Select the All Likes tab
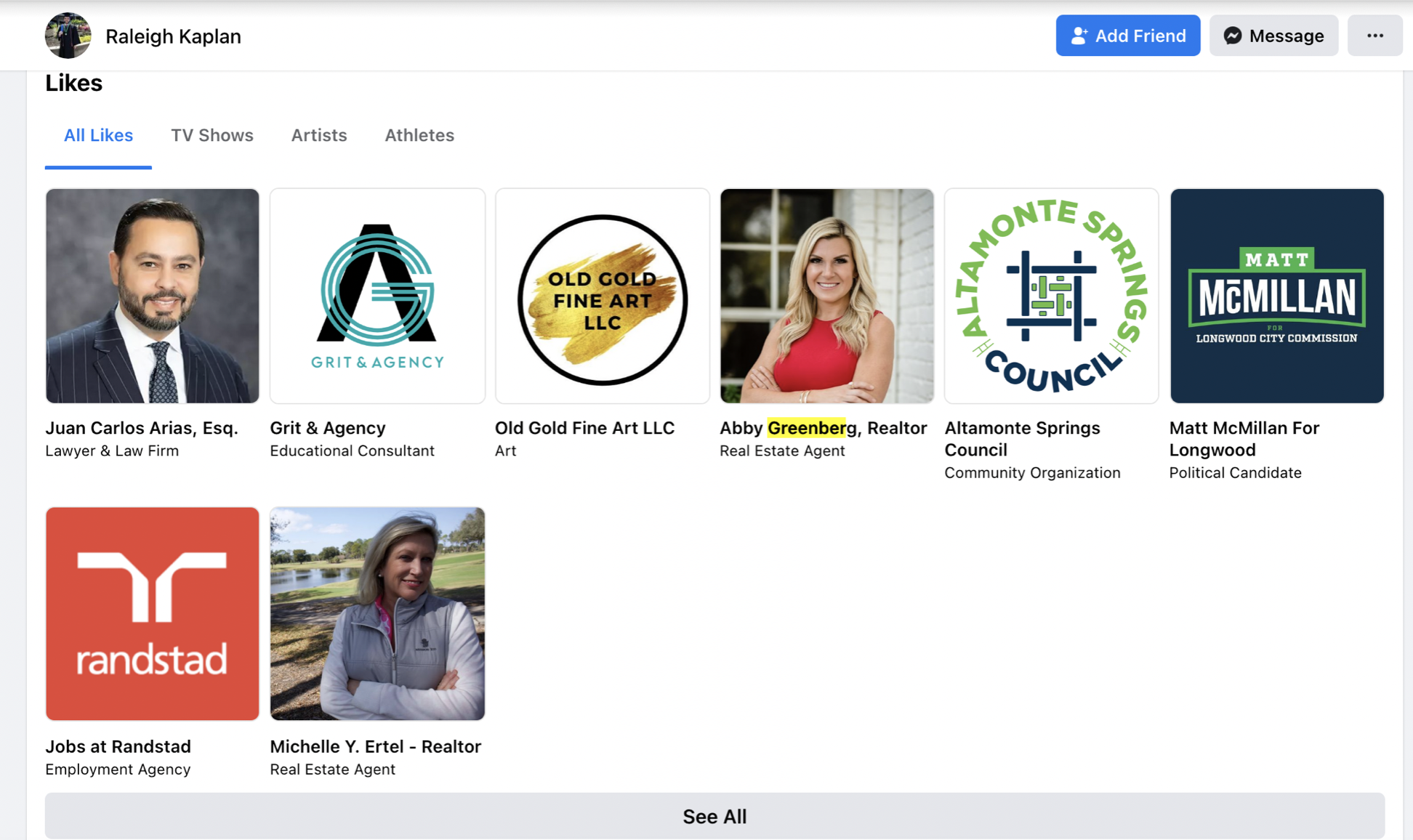The image size is (1413, 840). click(x=98, y=135)
